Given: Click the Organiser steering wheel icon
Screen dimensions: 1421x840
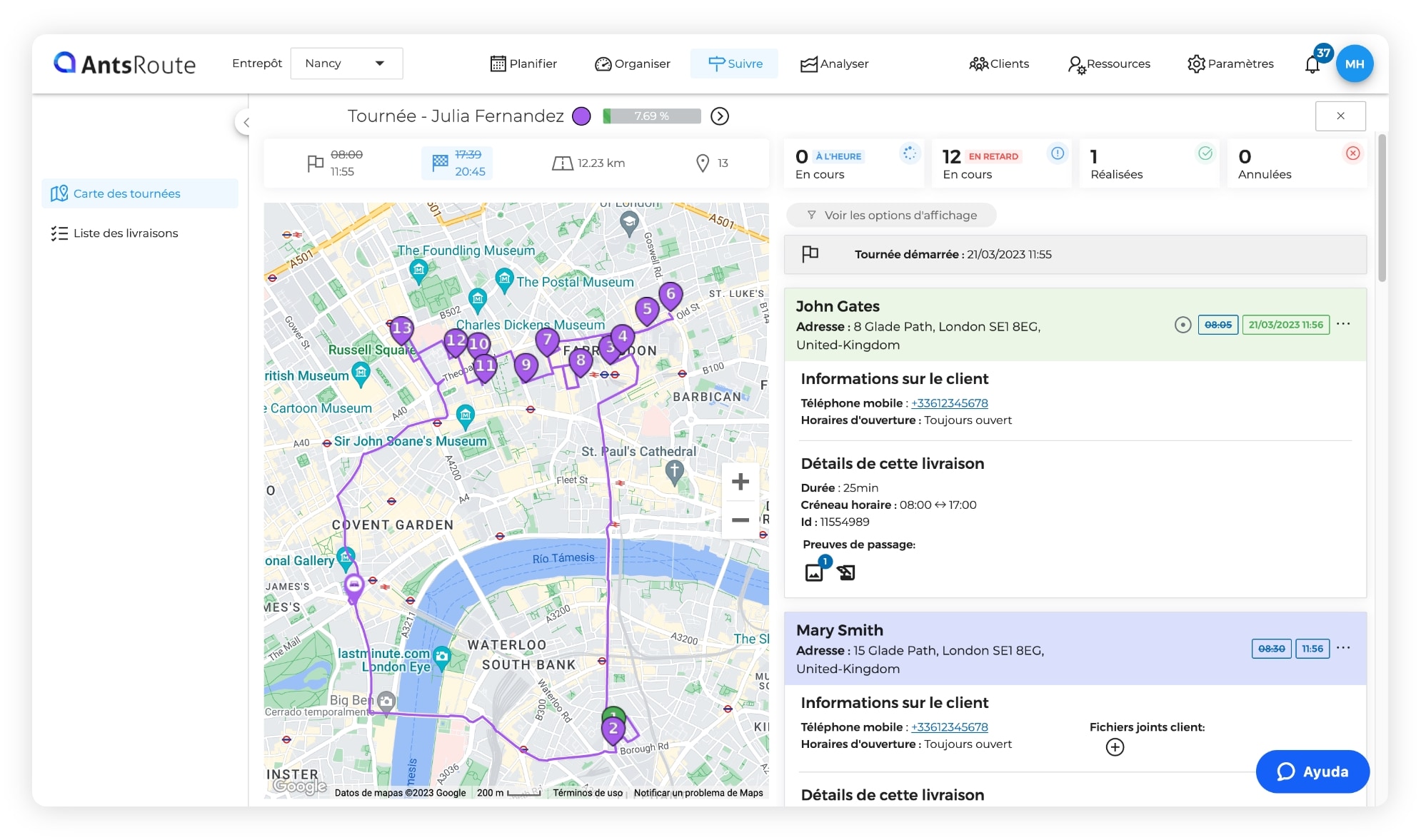Looking at the screenshot, I should 603,64.
